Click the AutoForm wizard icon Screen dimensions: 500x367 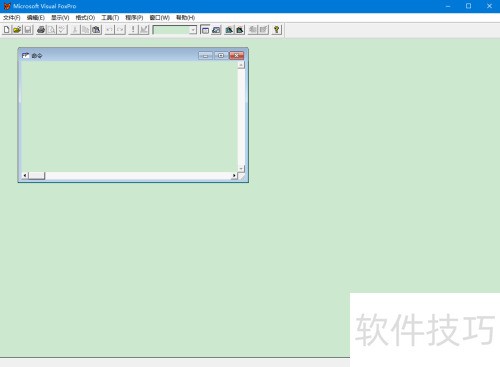[x=253, y=30]
